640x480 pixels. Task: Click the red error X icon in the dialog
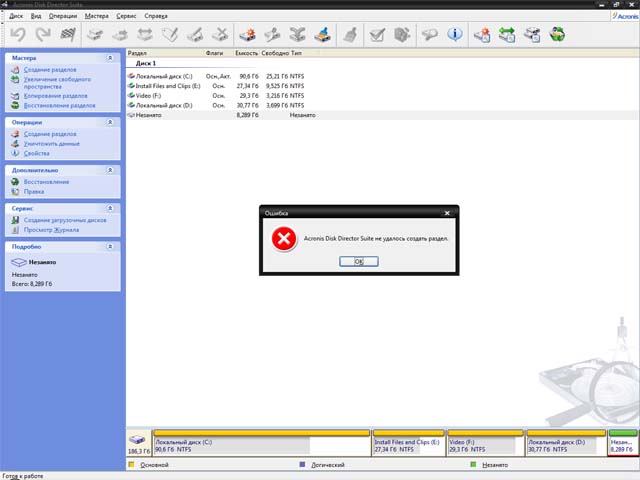point(284,239)
